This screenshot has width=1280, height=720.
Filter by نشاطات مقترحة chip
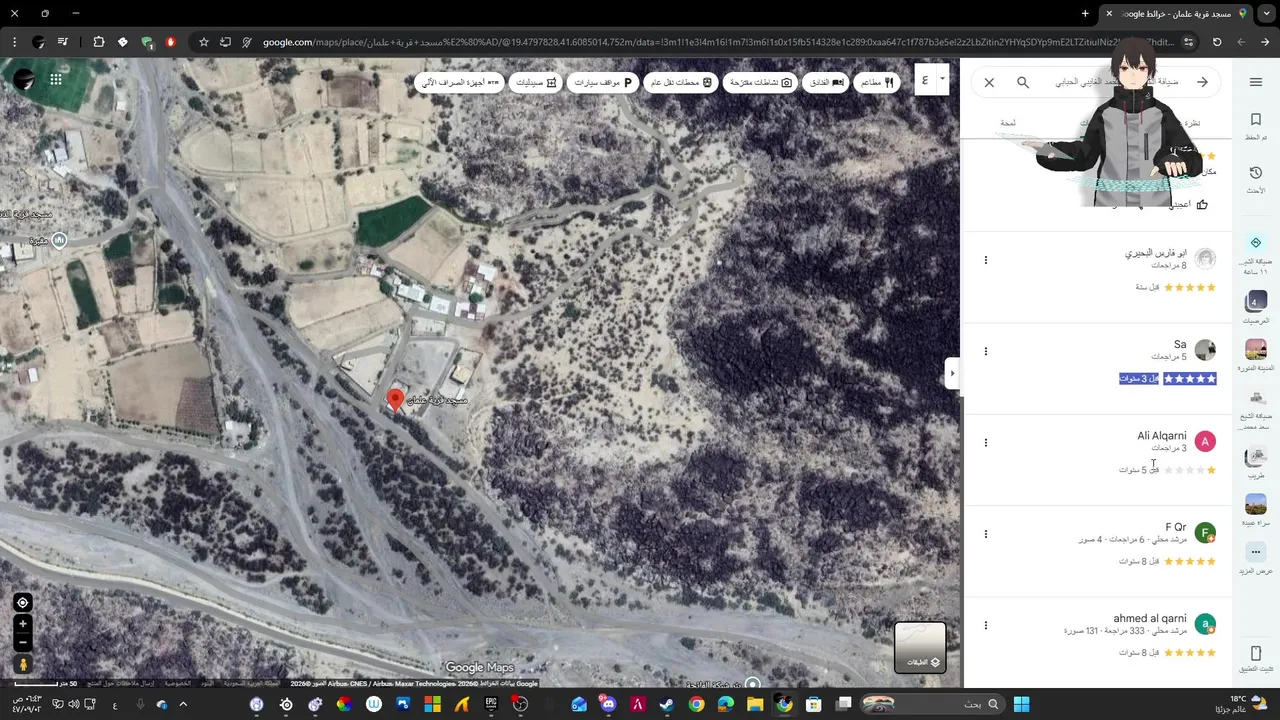click(x=760, y=82)
